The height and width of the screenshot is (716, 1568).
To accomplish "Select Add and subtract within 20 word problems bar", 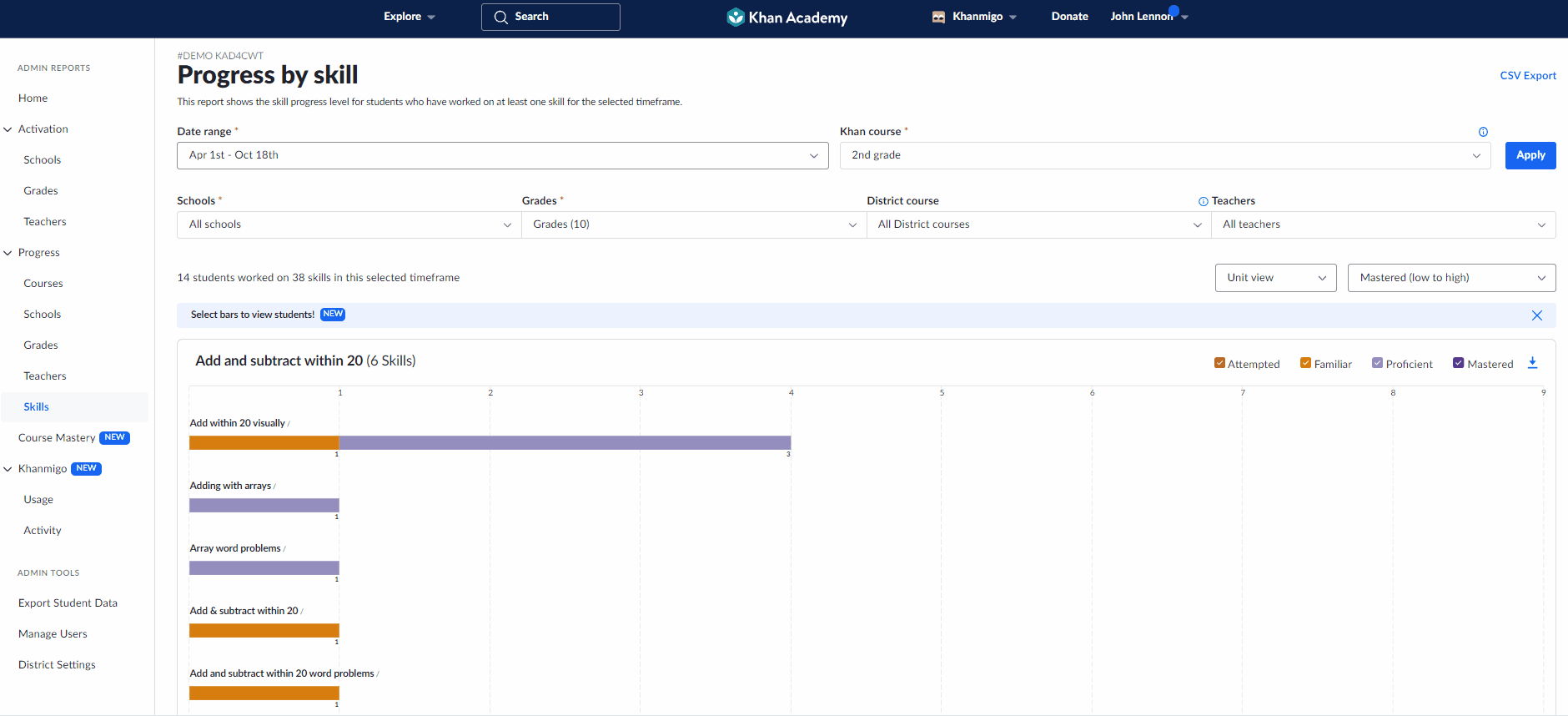I will [264, 693].
